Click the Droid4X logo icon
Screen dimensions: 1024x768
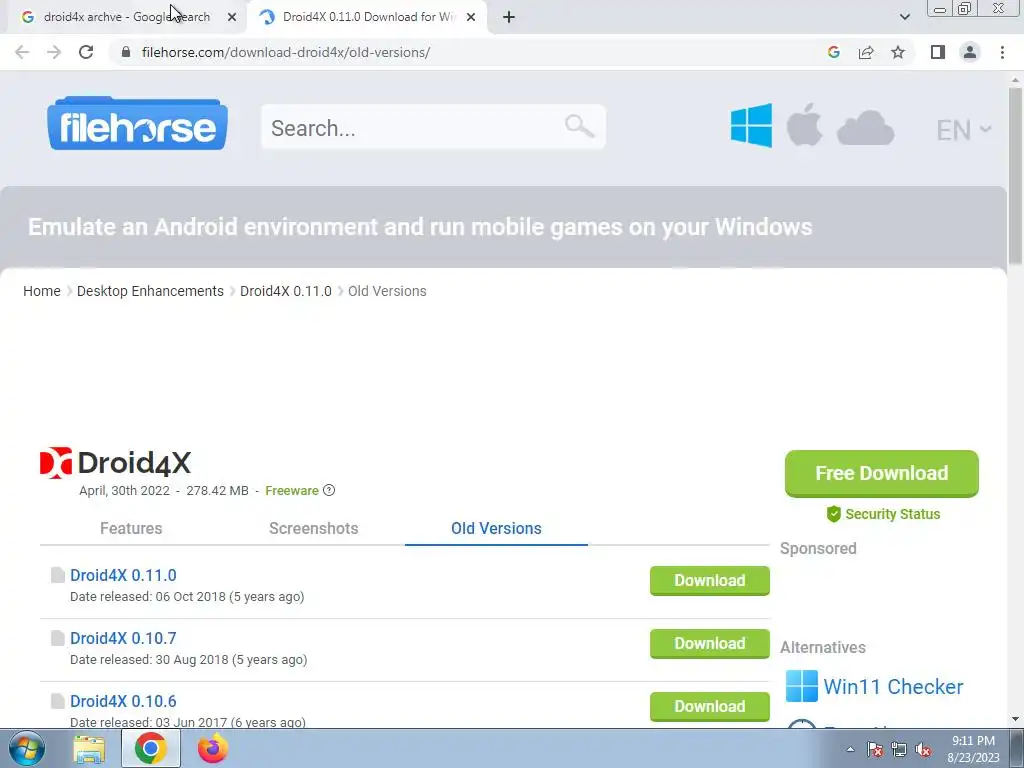[56, 463]
